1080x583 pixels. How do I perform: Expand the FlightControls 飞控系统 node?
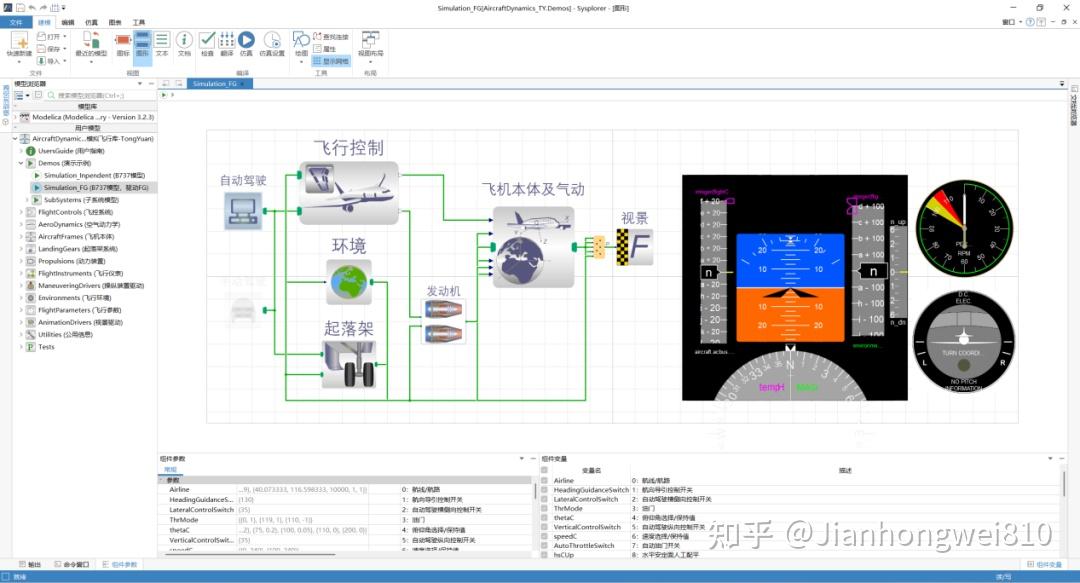tap(21, 212)
